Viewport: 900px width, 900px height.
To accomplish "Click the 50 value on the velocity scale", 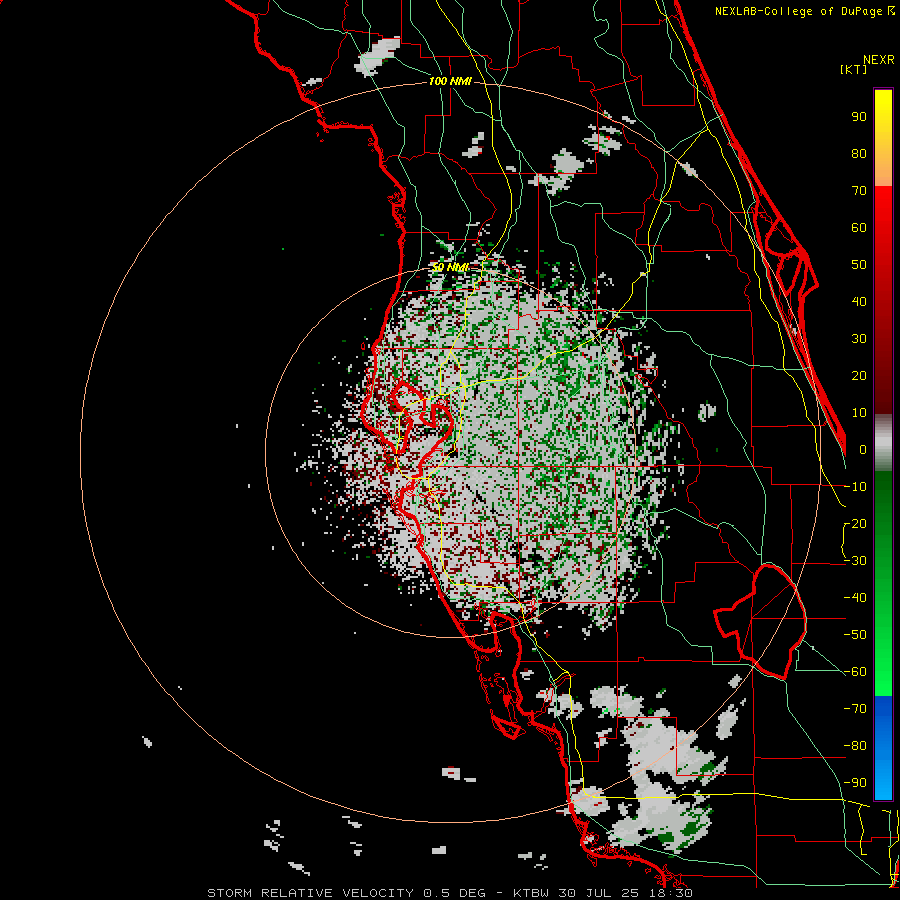I will (859, 265).
